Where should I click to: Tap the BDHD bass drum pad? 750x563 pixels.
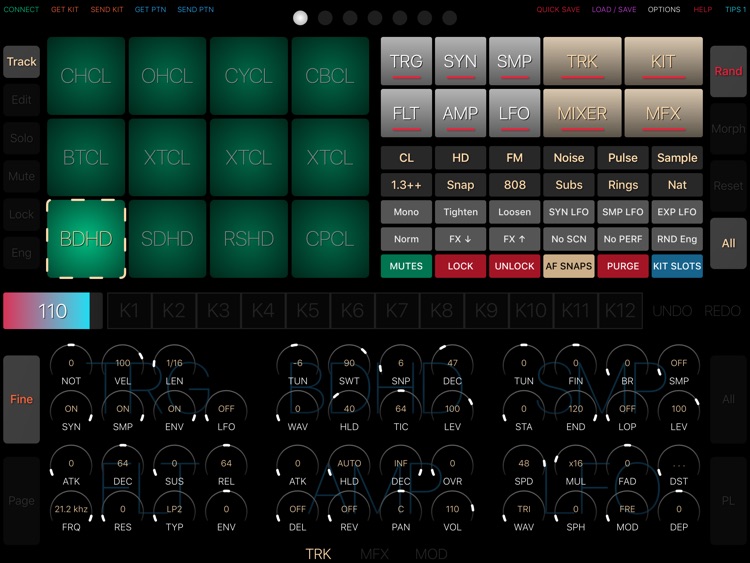pyautogui.click(x=86, y=239)
